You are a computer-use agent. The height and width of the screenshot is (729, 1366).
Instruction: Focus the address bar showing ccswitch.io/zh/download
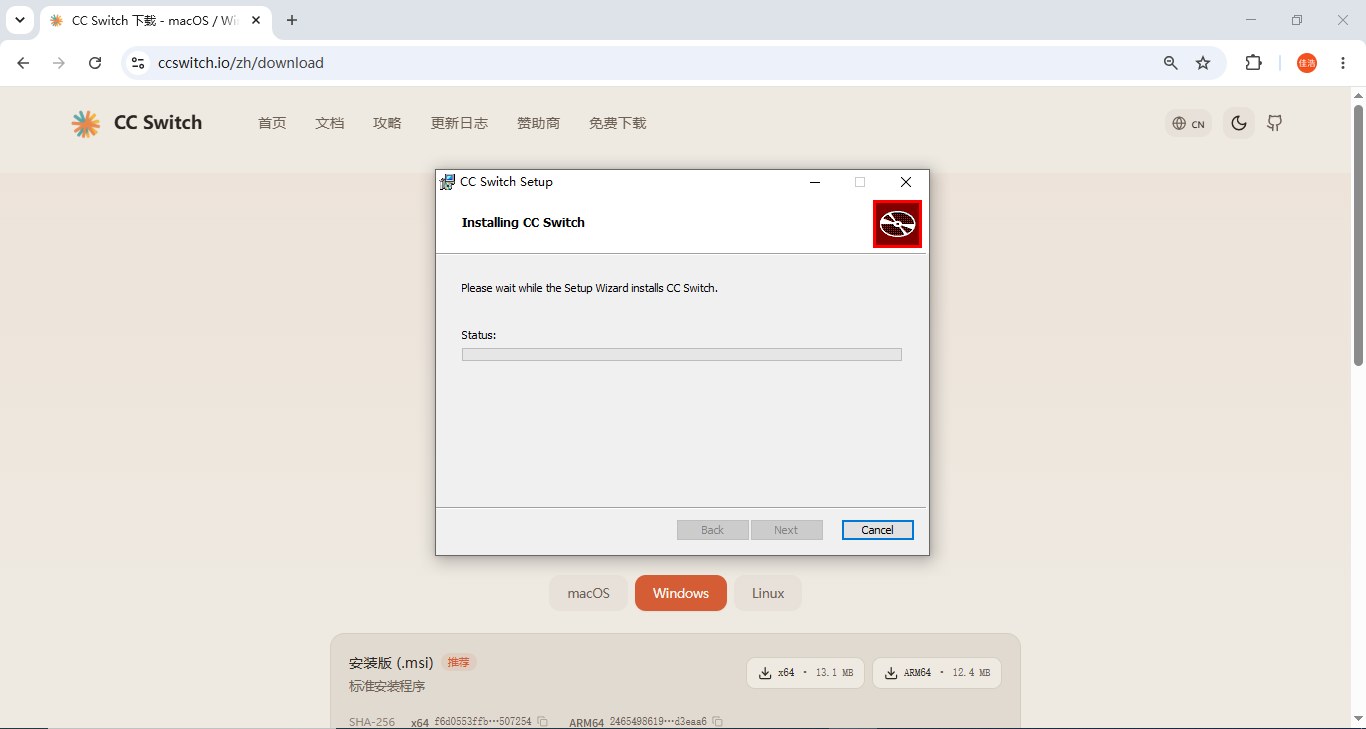point(640,63)
